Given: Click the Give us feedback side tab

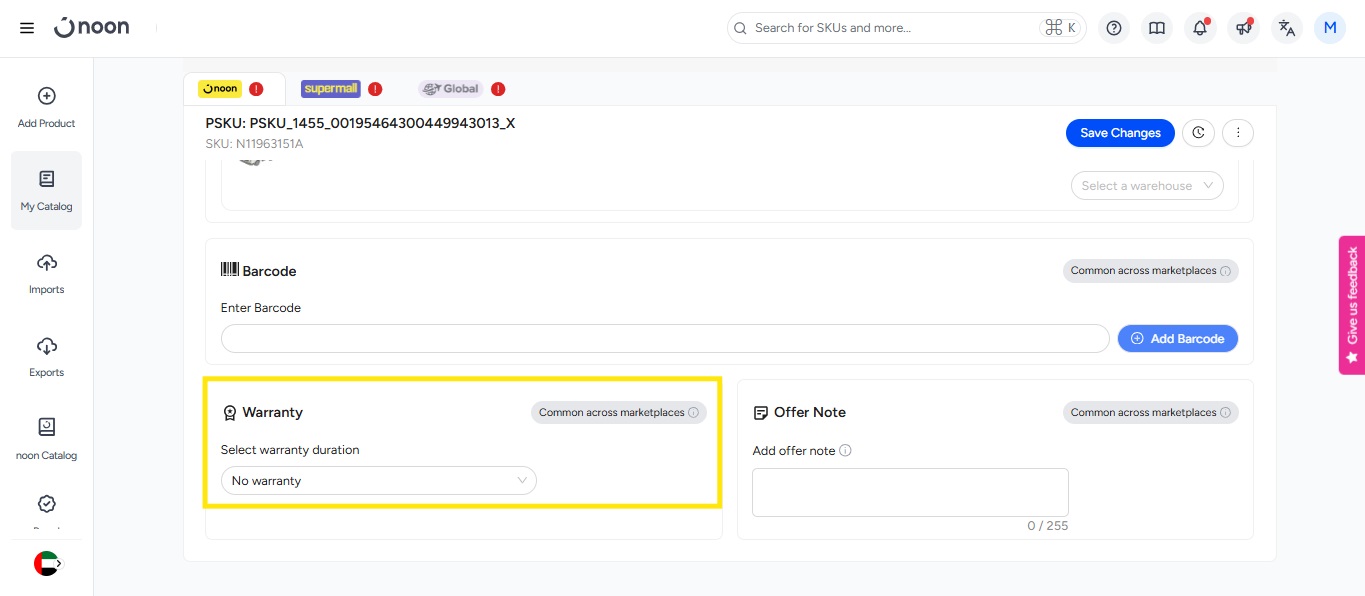Looking at the screenshot, I should pyautogui.click(x=1352, y=305).
